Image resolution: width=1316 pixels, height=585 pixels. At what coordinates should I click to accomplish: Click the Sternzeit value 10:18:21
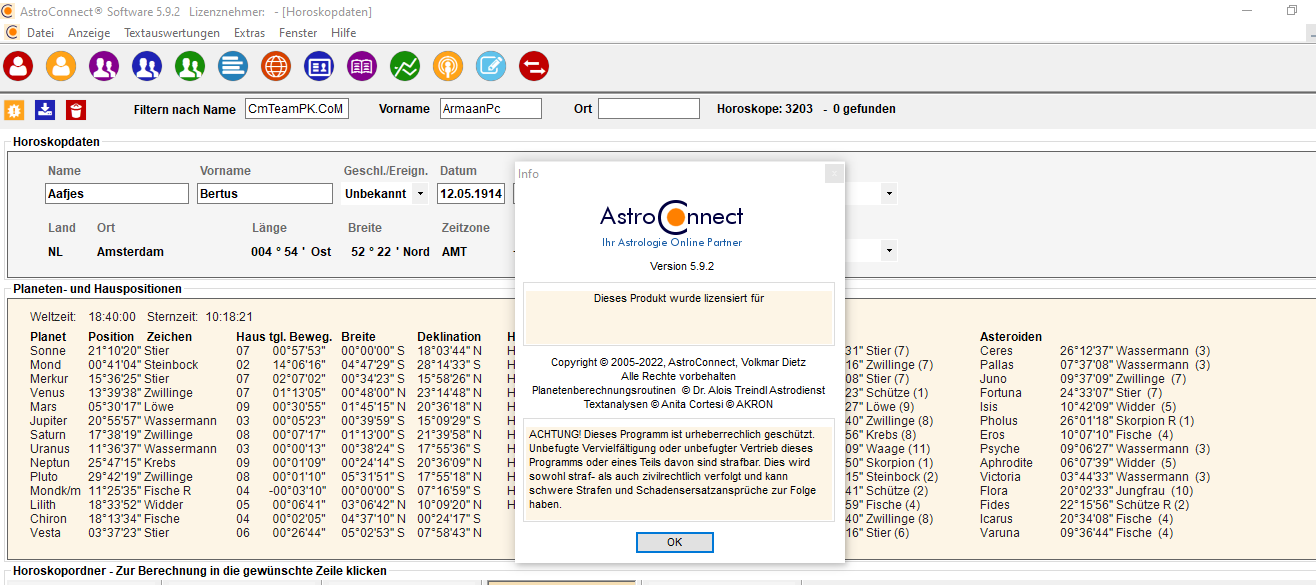point(229,316)
